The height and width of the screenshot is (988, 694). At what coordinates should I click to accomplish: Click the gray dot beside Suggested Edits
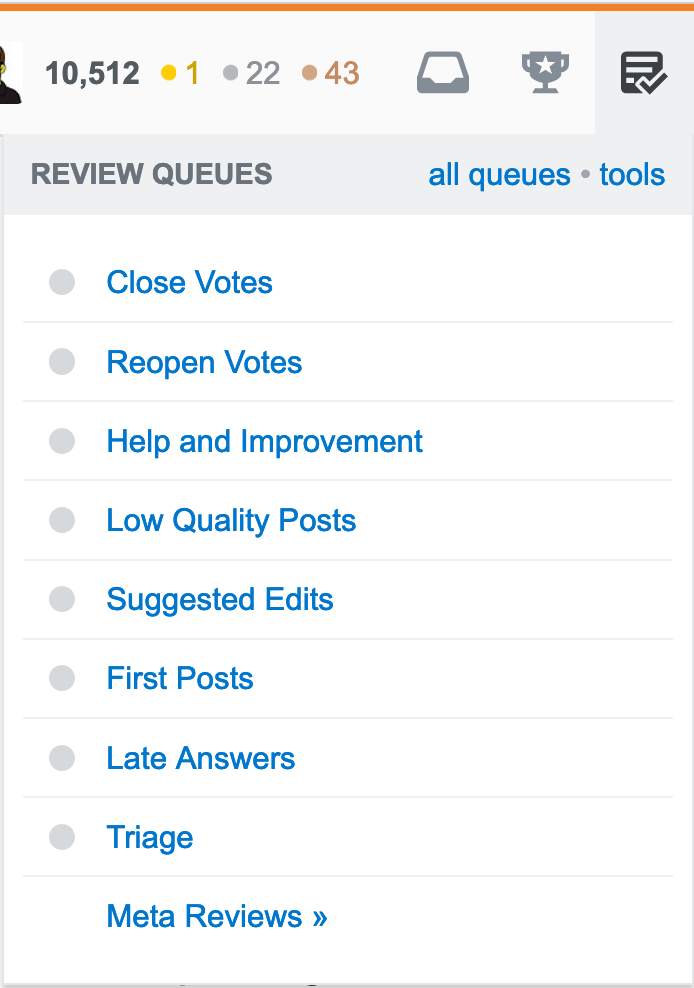pyautogui.click(x=61, y=599)
